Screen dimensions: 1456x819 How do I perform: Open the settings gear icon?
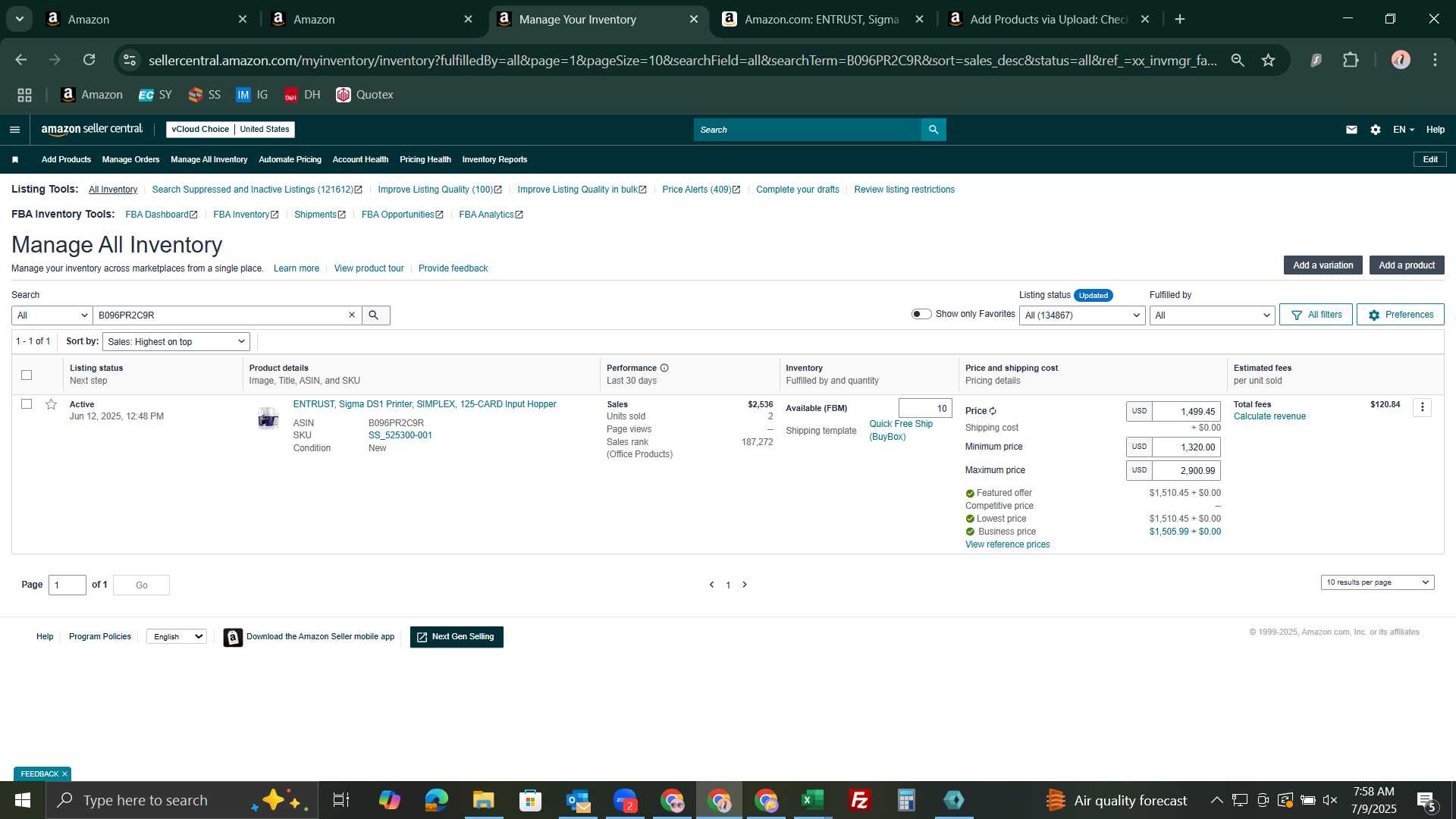pyautogui.click(x=1376, y=130)
